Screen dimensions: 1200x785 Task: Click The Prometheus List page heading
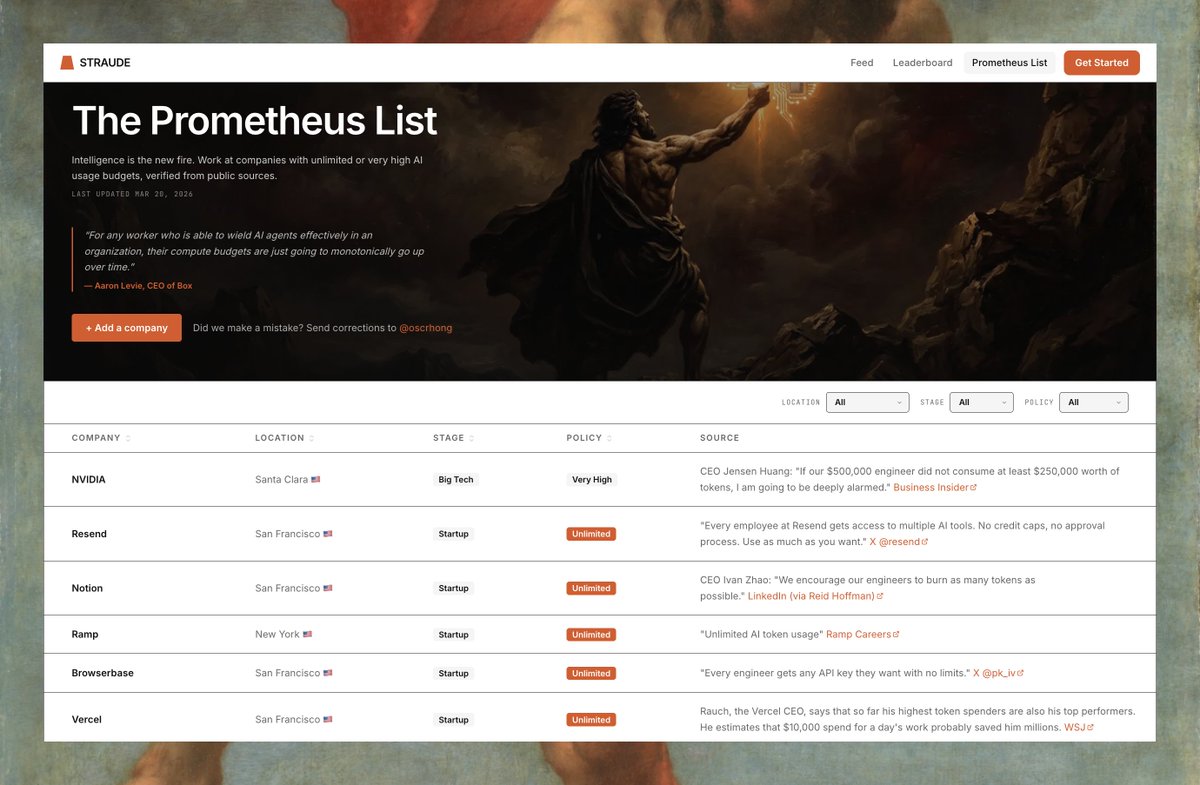pos(255,121)
